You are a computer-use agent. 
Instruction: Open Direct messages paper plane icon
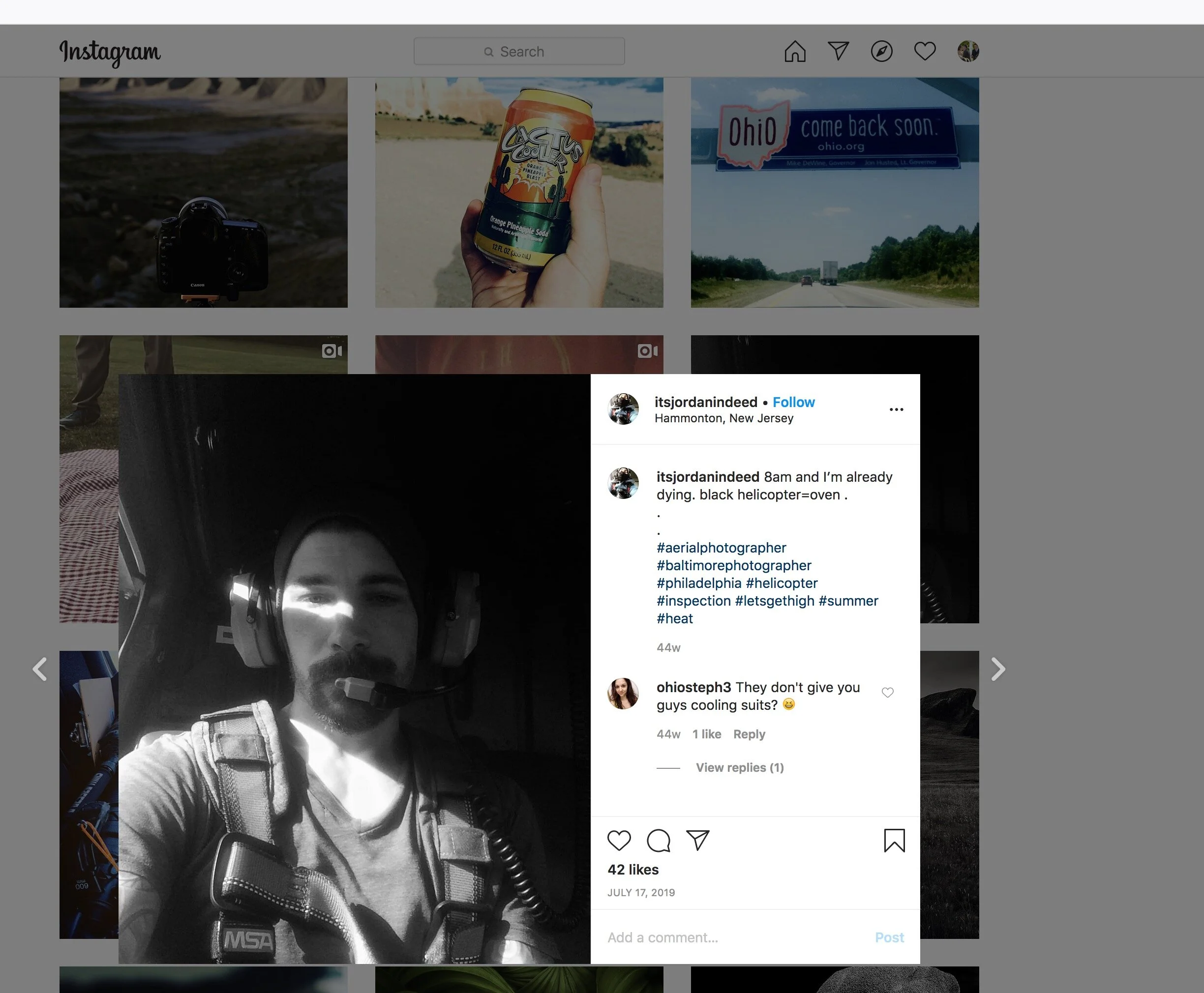839,51
